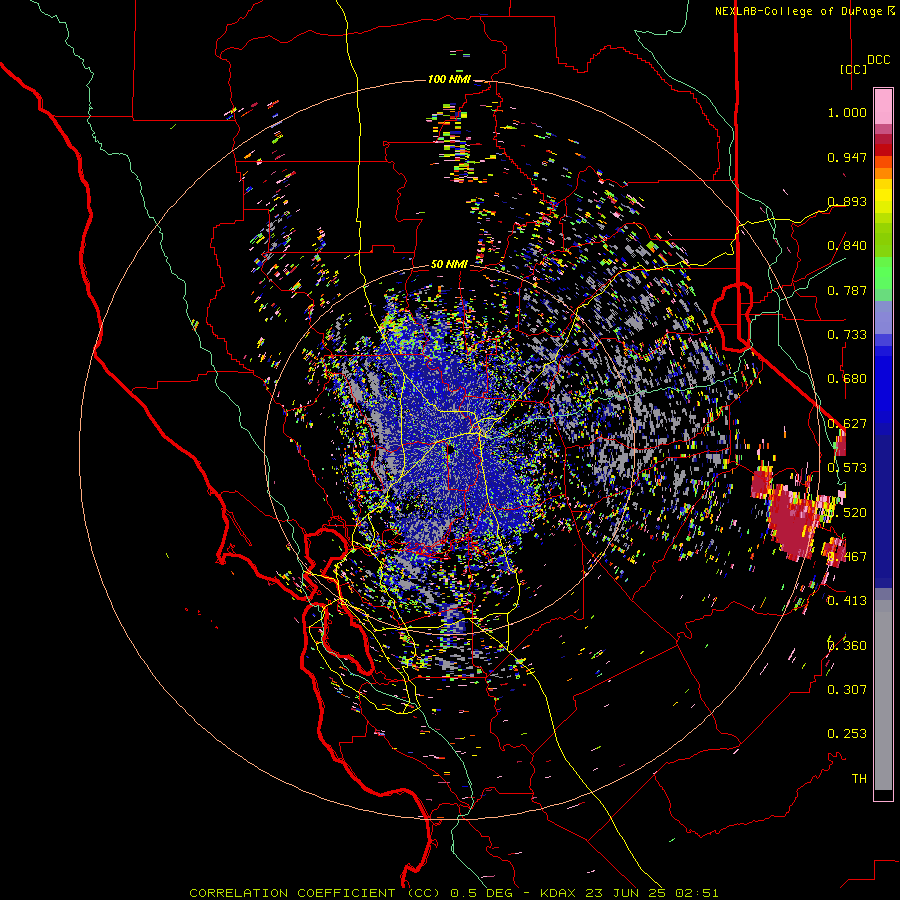Click the "0.5 DEG" elevation text in the caption
Viewport: 900px width, 900px height.
(x=482, y=893)
